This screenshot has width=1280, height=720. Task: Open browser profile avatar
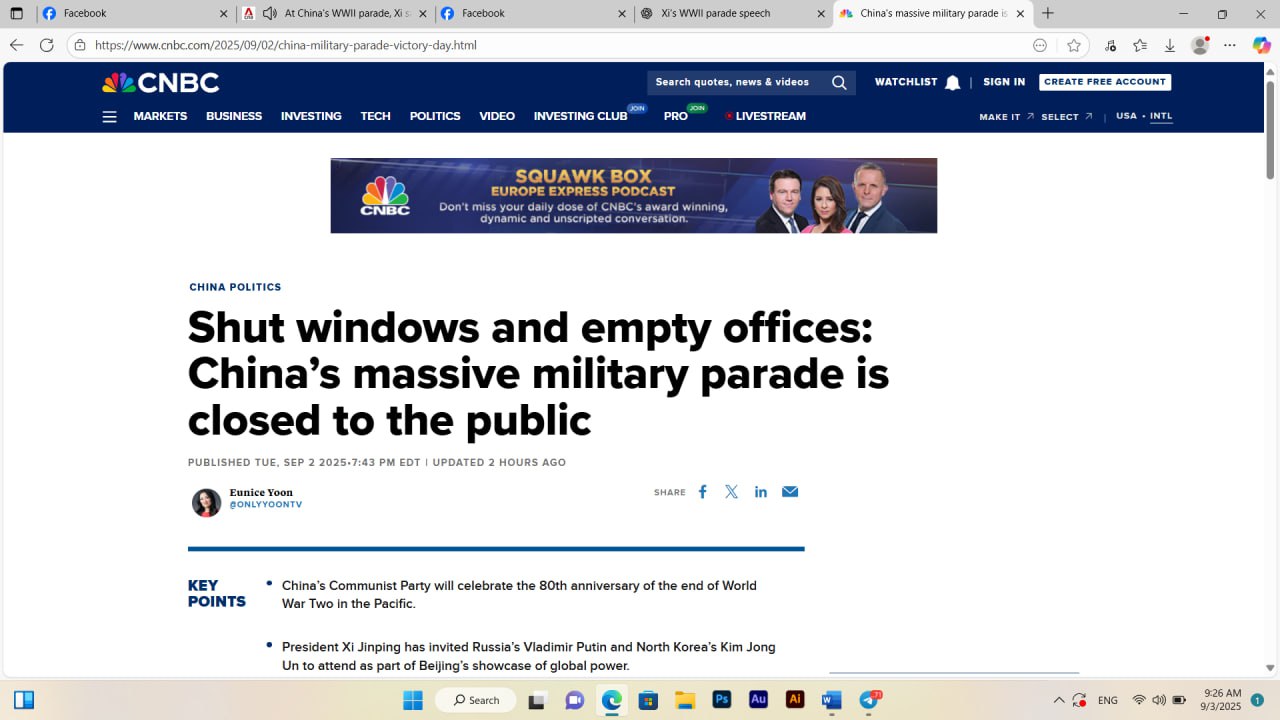[x=1200, y=45]
